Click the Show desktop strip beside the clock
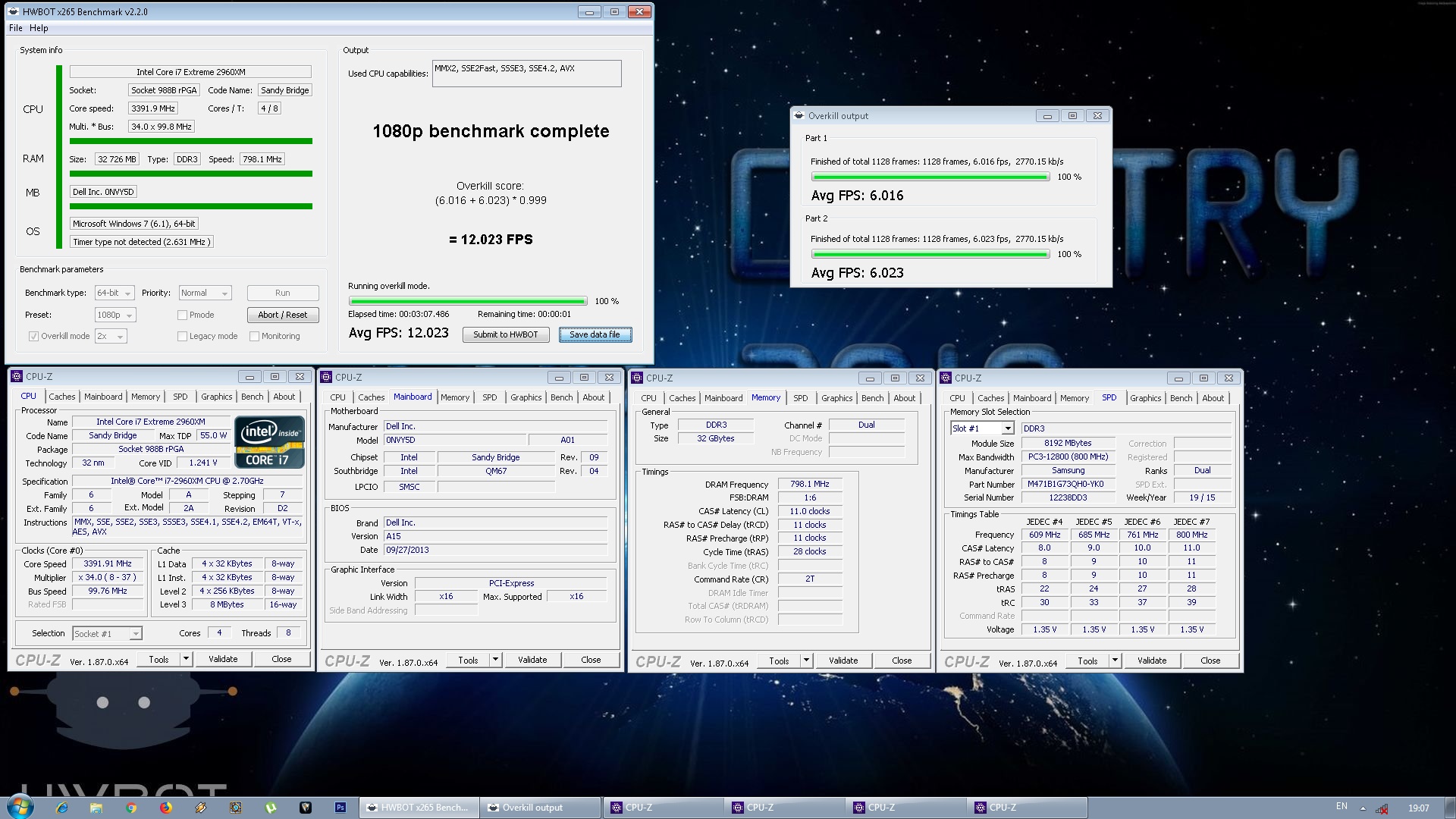 tap(1450, 808)
